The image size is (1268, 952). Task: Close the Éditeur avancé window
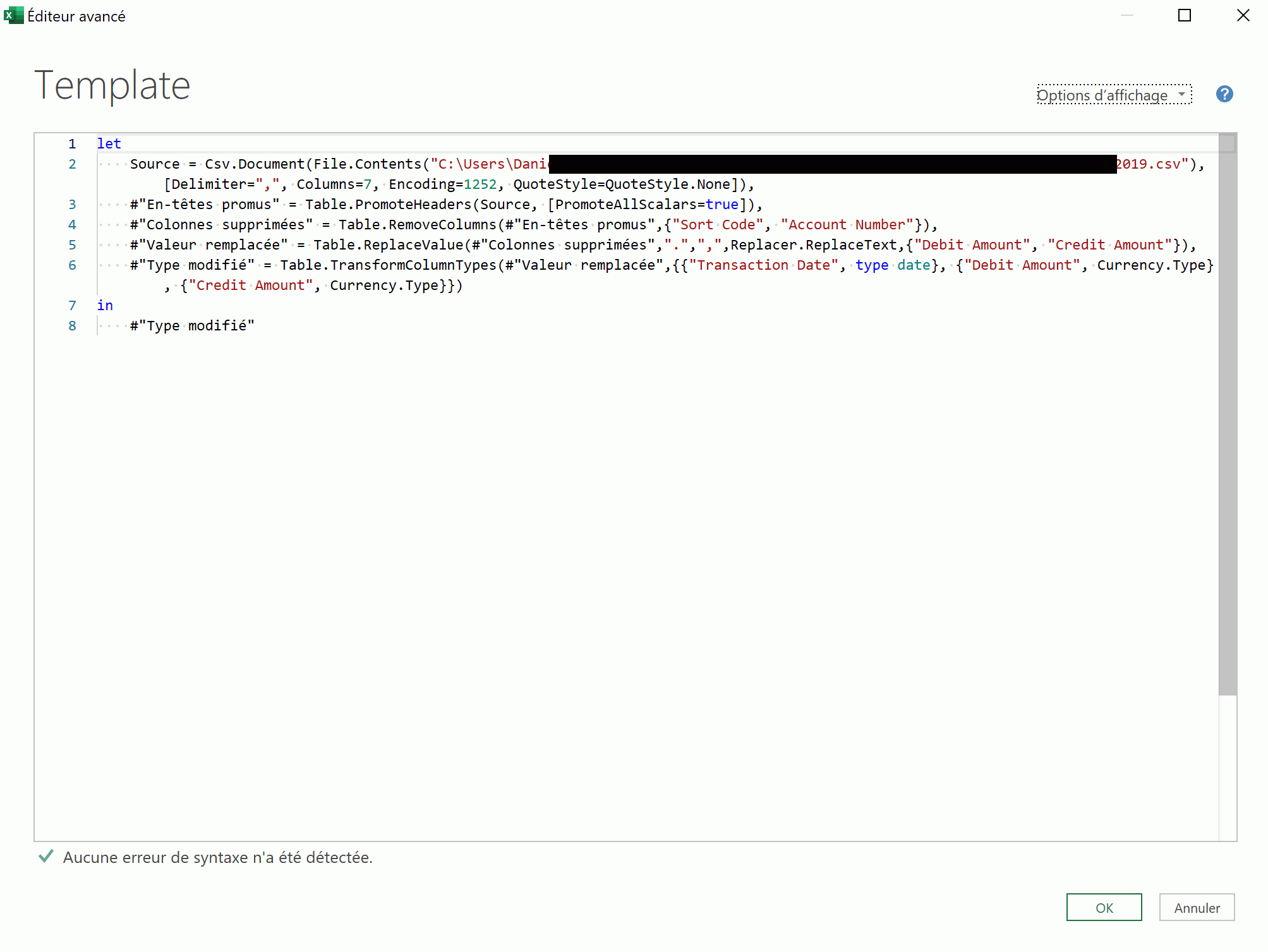(x=1243, y=15)
